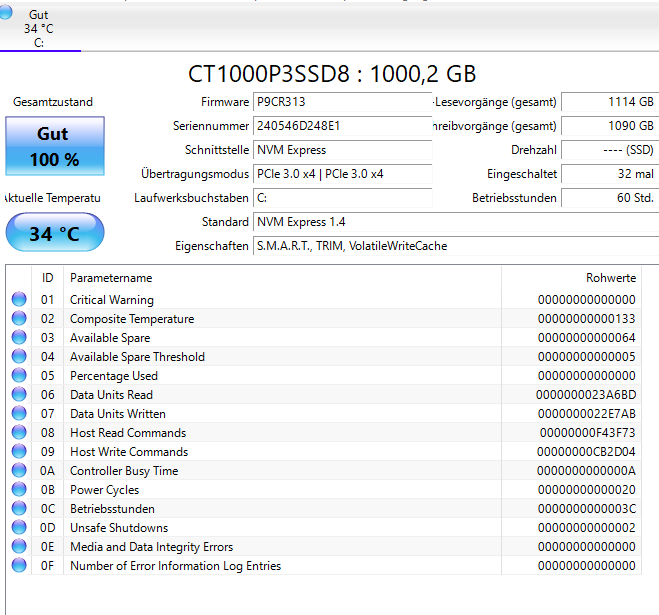Select the Host Write Commands parameter name
Image resolution: width=659 pixels, height=615 pixels.
point(129,451)
